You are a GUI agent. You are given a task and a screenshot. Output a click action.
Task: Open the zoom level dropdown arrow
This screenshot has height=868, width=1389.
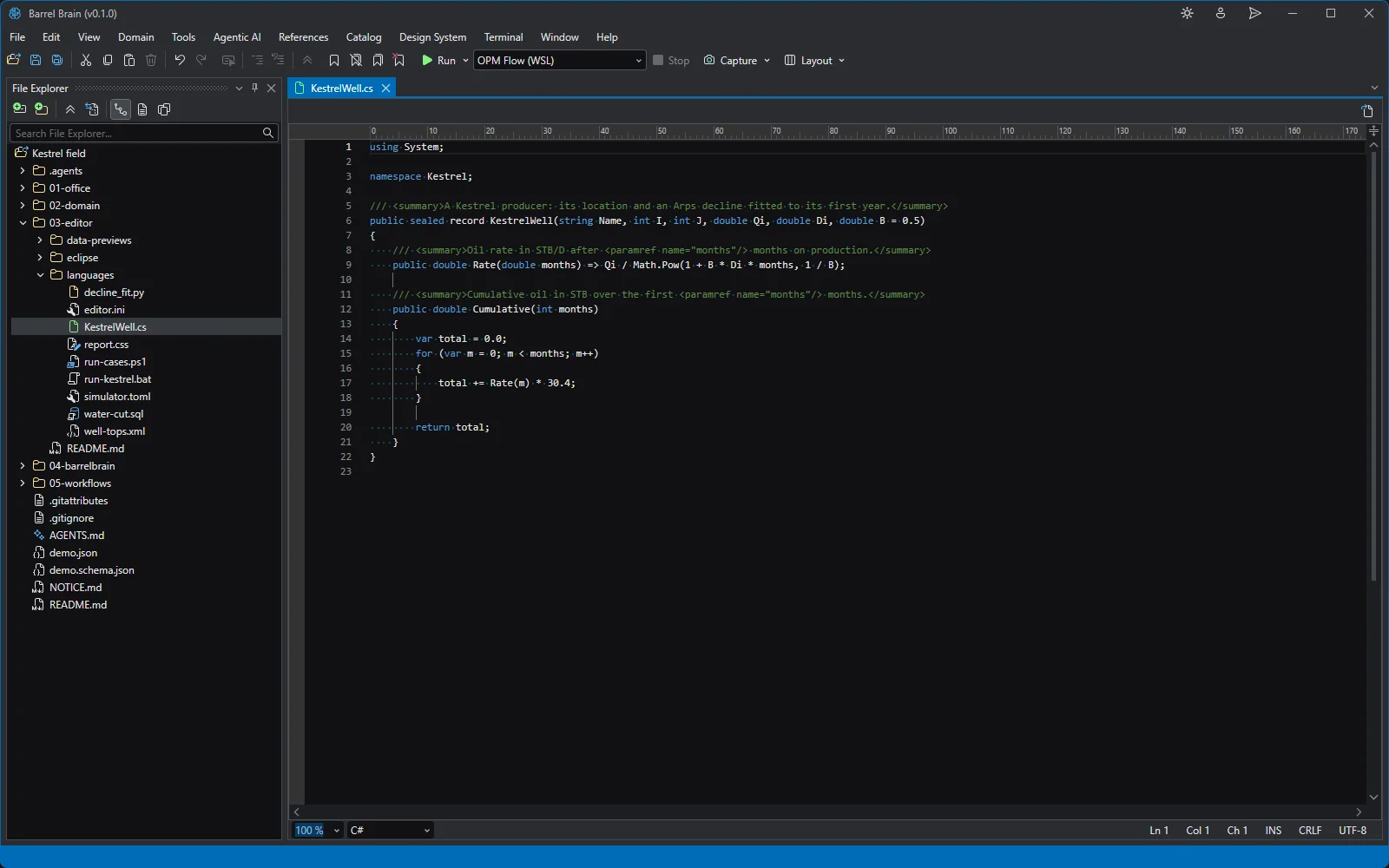(337, 831)
